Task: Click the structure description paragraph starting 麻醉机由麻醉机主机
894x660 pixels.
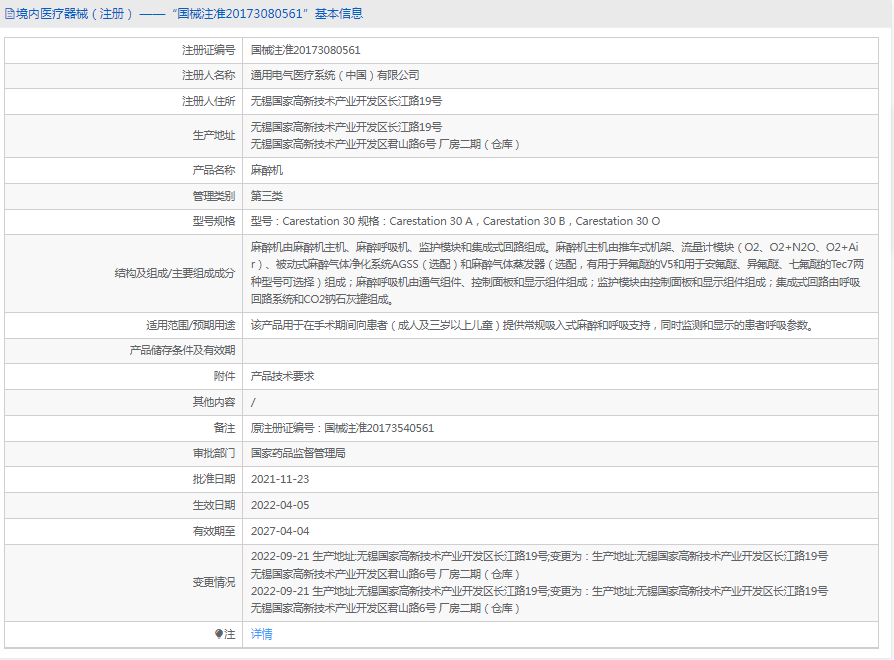Action: coord(558,273)
